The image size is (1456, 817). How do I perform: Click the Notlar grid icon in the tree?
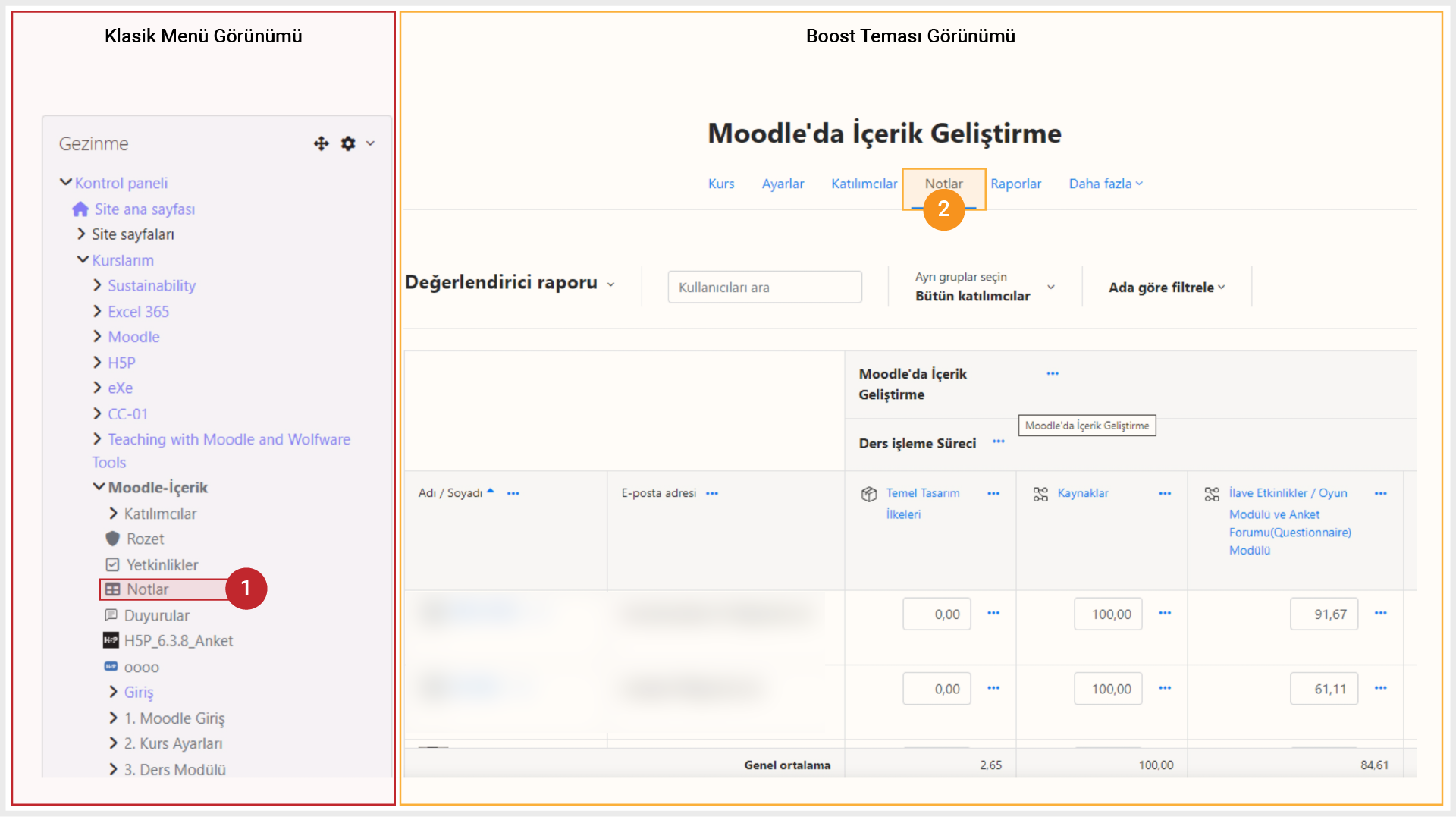[113, 589]
